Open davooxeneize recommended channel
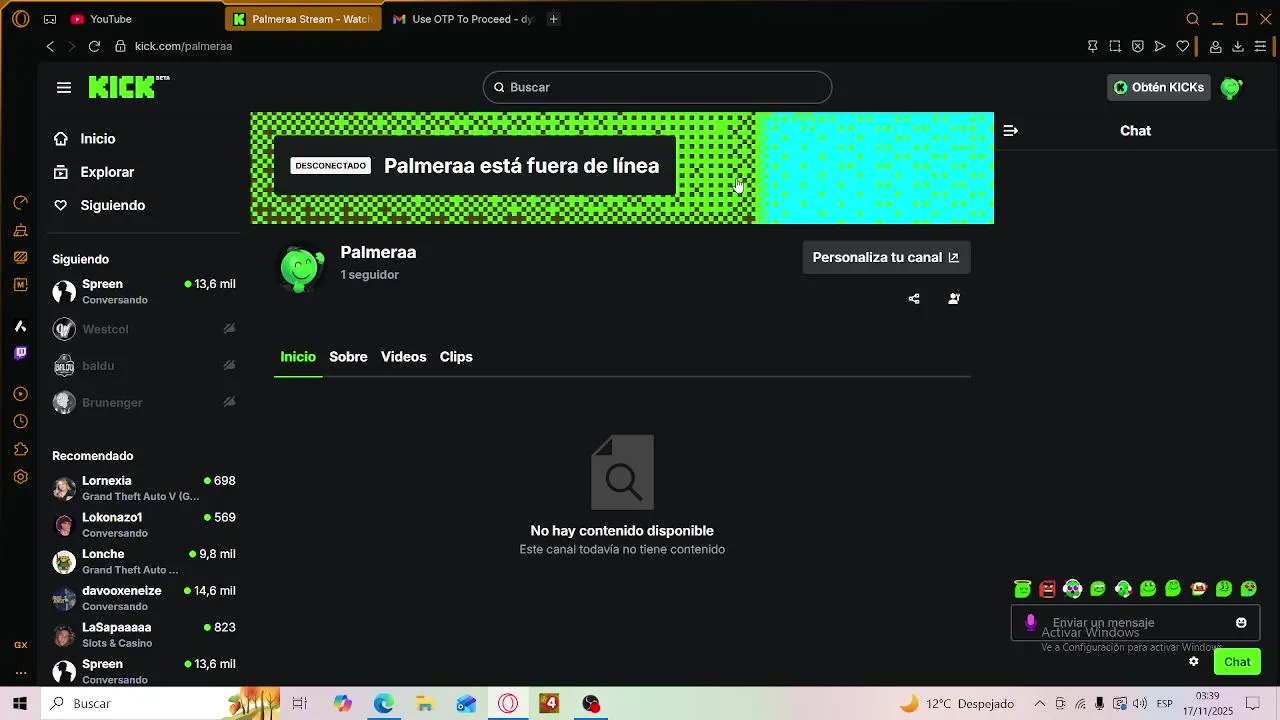The image size is (1280, 720). pyautogui.click(x=144, y=598)
